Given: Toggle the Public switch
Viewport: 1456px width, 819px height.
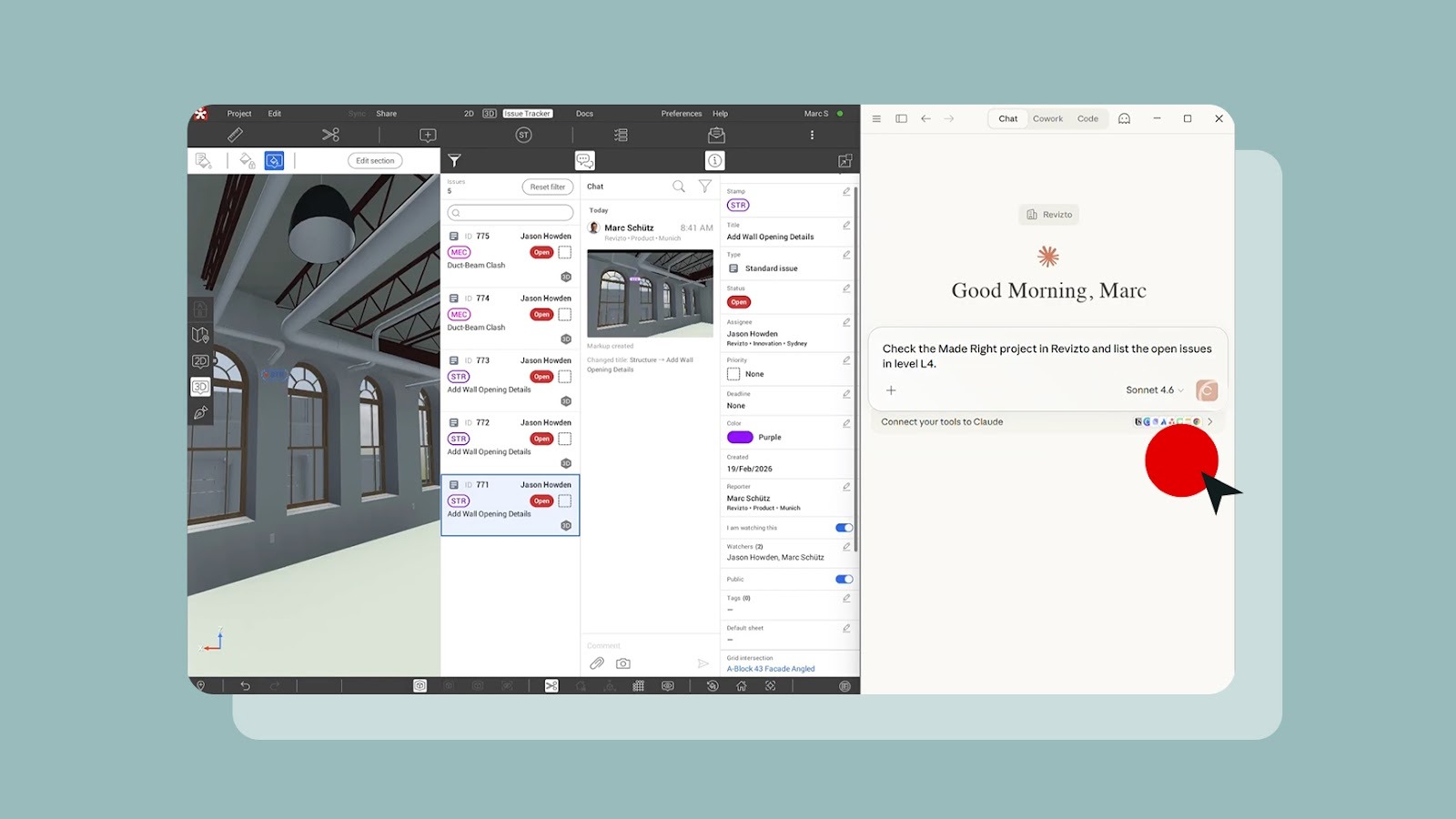Looking at the screenshot, I should 844,579.
